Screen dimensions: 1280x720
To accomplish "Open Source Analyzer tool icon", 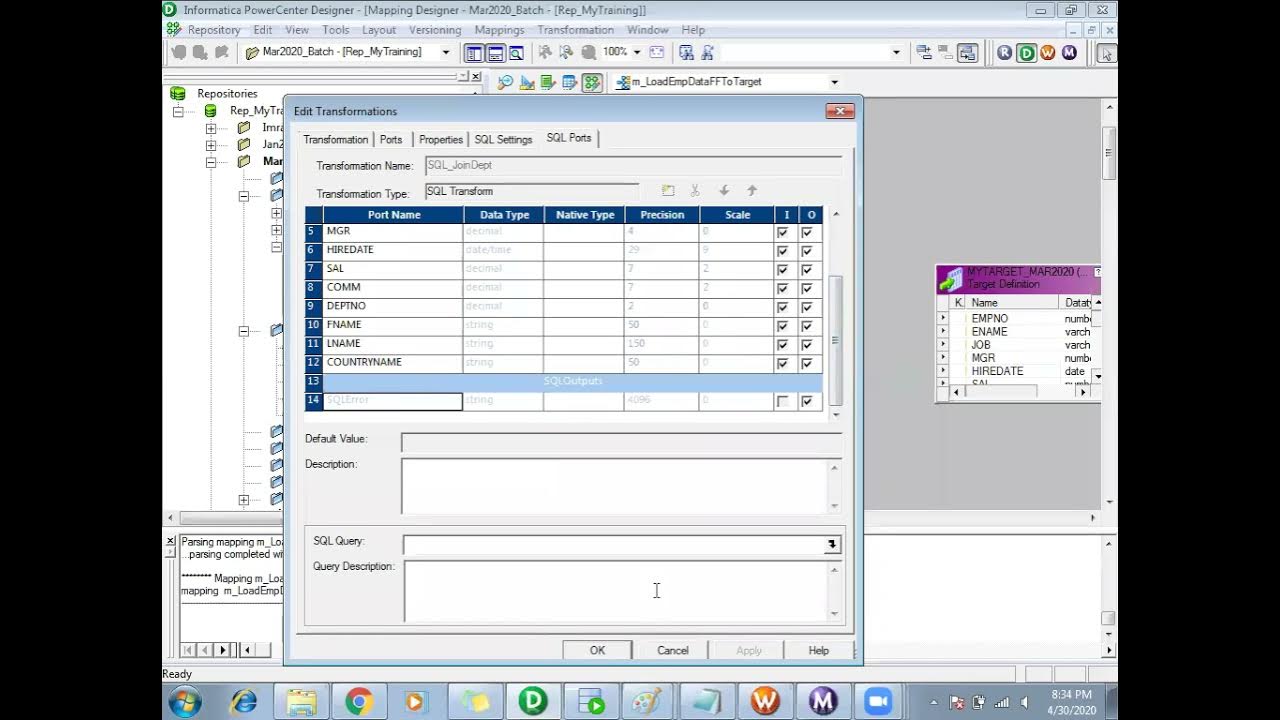I will point(505,82).
